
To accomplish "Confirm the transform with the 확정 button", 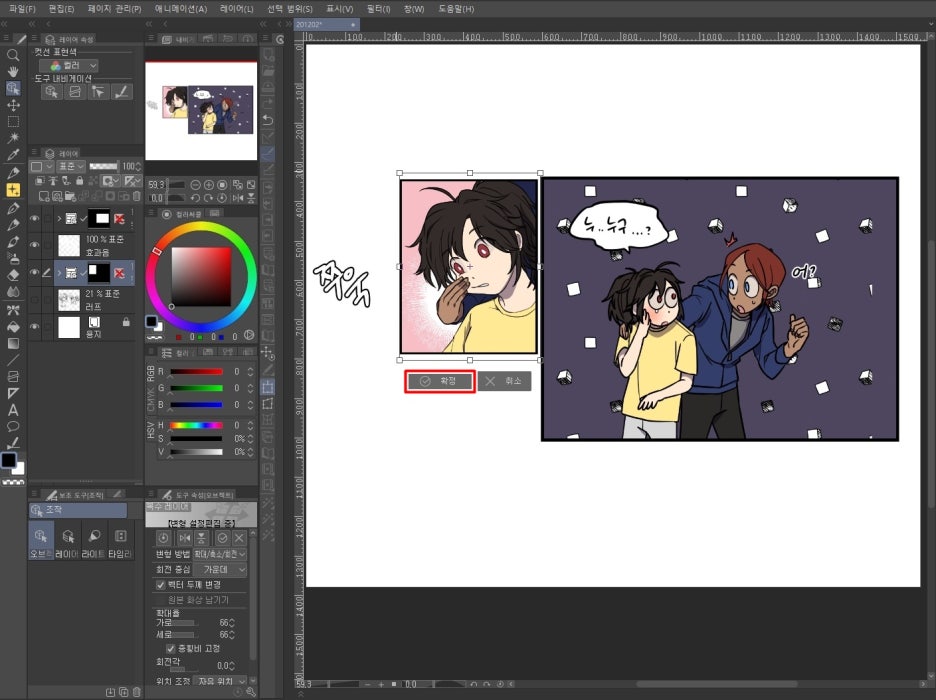I will (438, 381).
